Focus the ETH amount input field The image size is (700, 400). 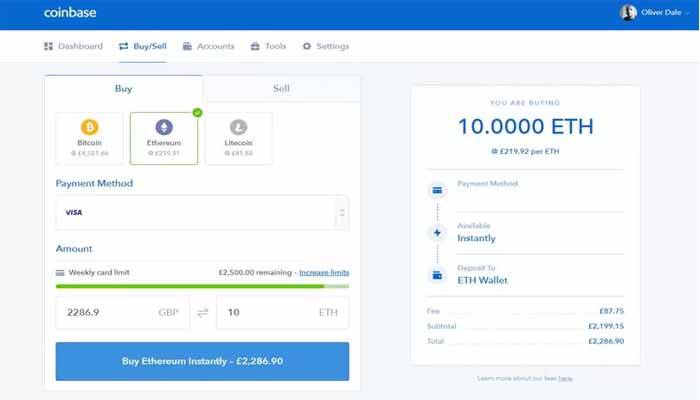point(283,312)
